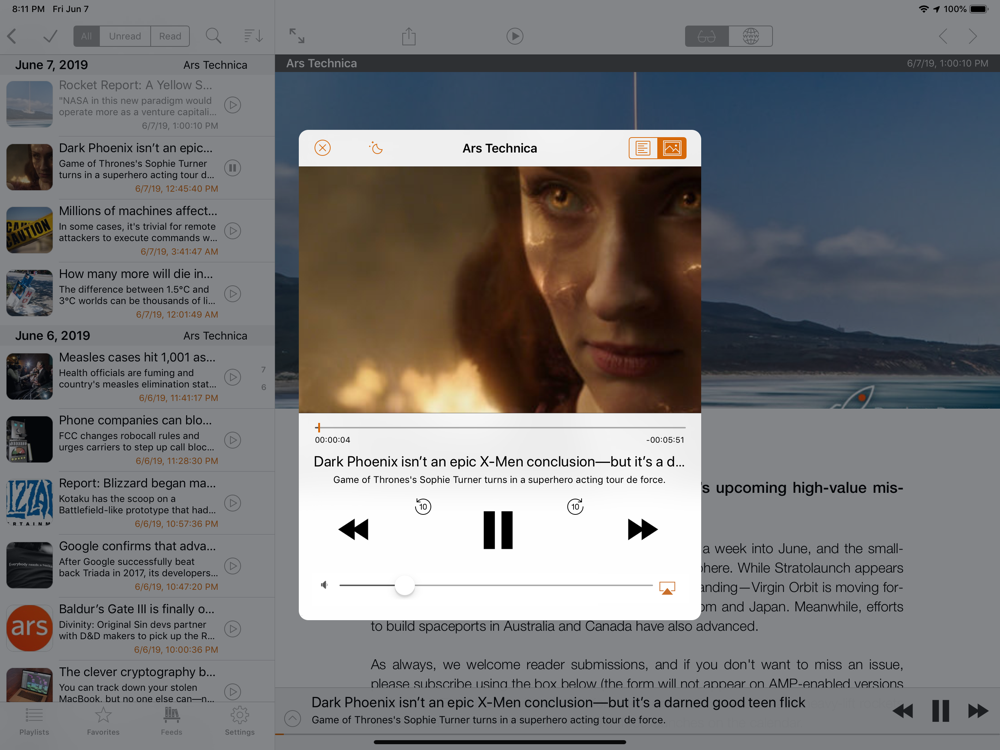Fast forward to next article in popup

coord(642,529)
